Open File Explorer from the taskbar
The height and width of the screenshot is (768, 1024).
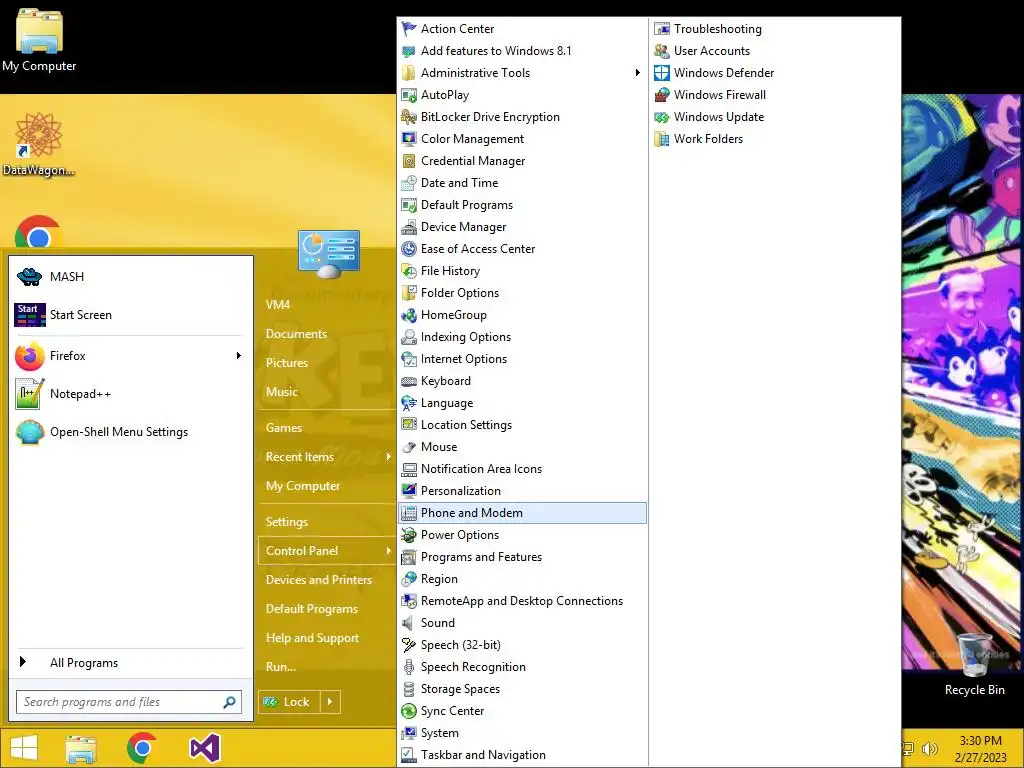click(x=80, y=748)
